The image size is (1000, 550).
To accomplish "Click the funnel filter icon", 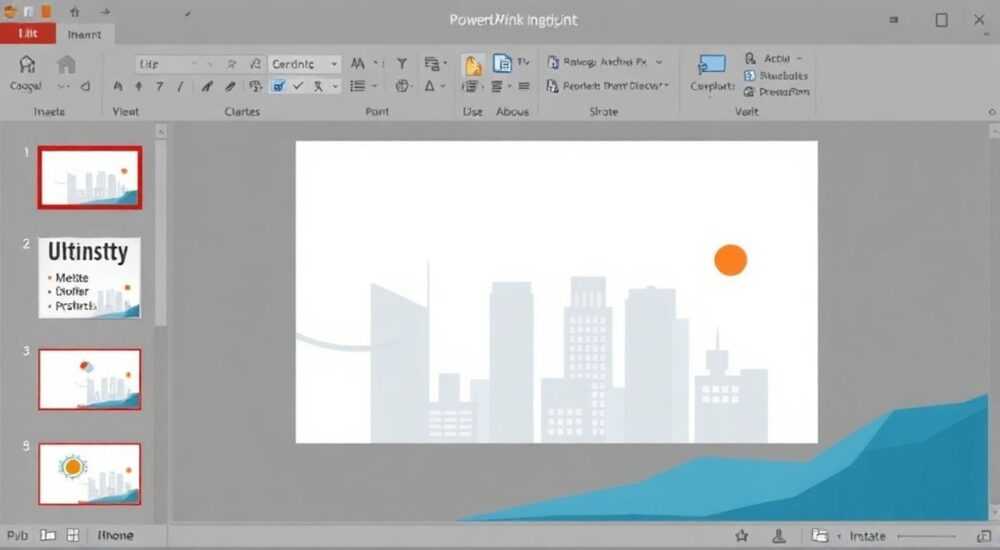I will [x=402, y=64].
